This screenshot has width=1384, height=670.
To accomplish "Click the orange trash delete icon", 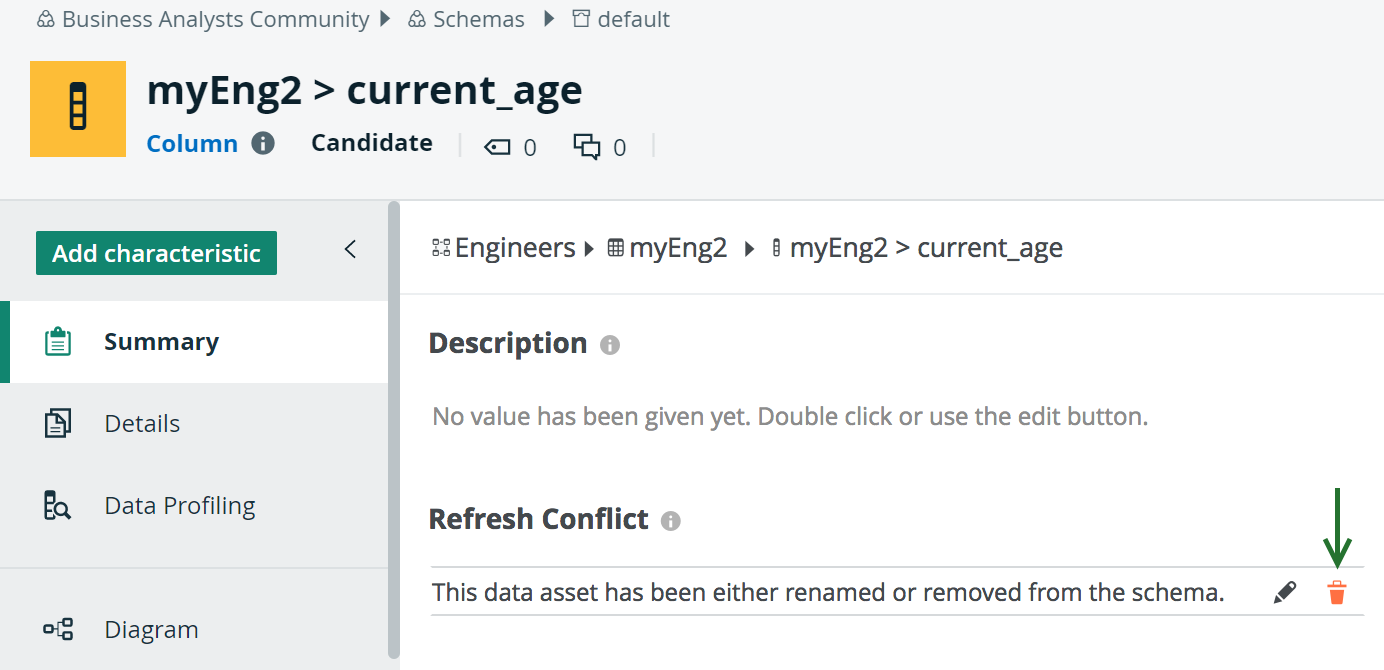I will (x=1337, y=592).
